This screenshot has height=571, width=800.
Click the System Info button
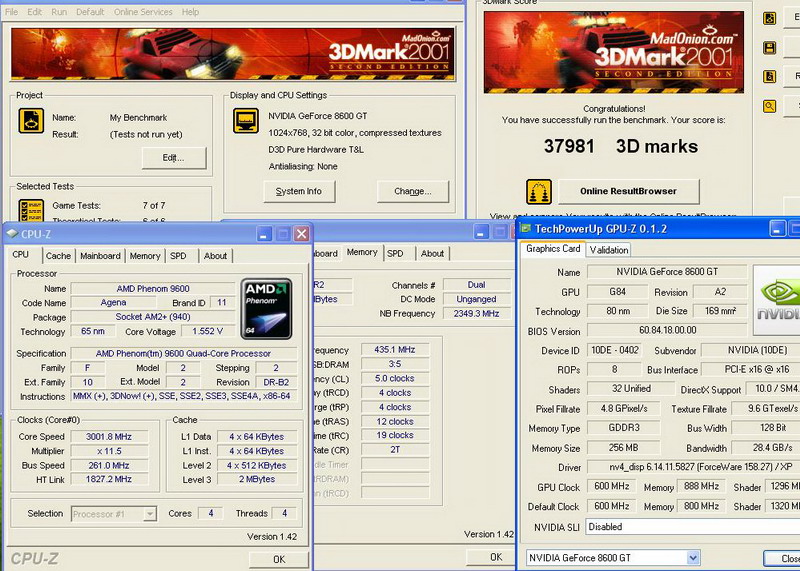[x=299, y=191]
